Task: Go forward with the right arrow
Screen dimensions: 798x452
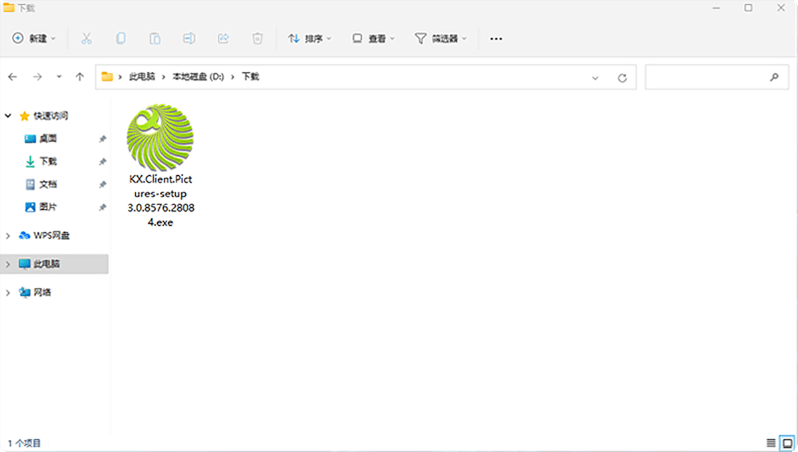Action: click(37, 77)
